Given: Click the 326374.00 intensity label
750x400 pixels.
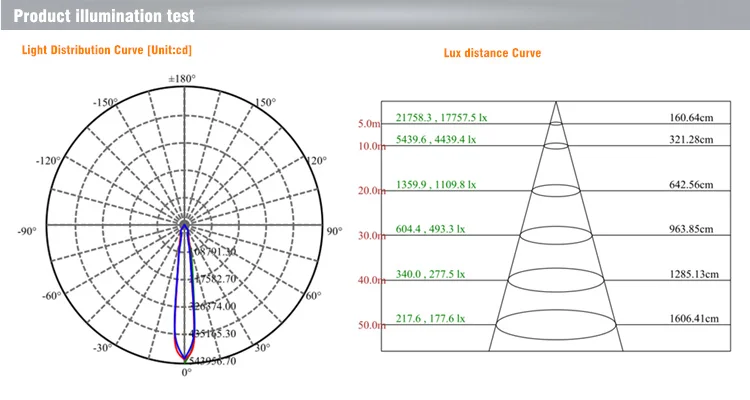Looking at the screenshot, I should [212, 306].
